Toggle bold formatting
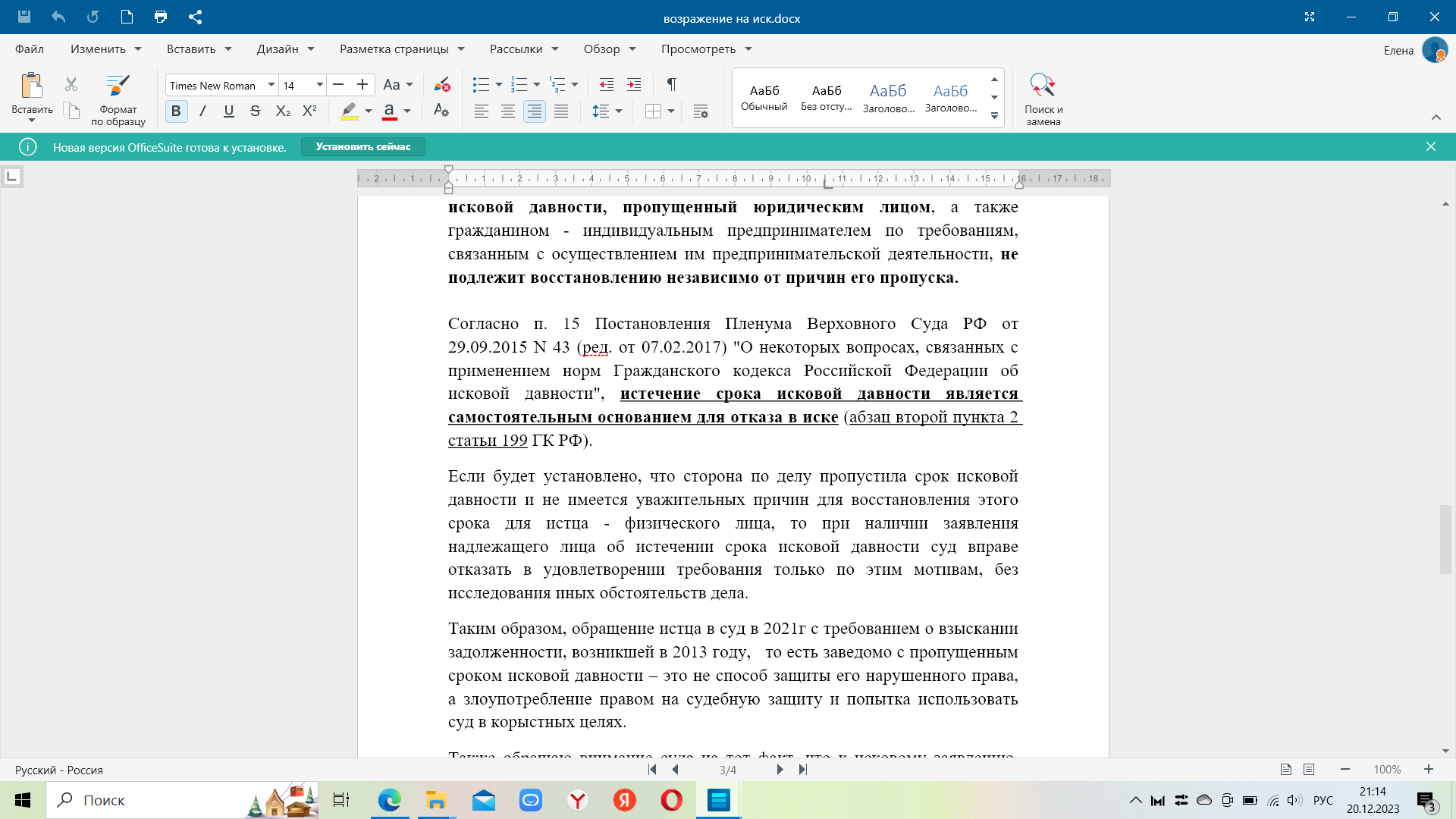 pyautogui.click(x=175, y=111)
